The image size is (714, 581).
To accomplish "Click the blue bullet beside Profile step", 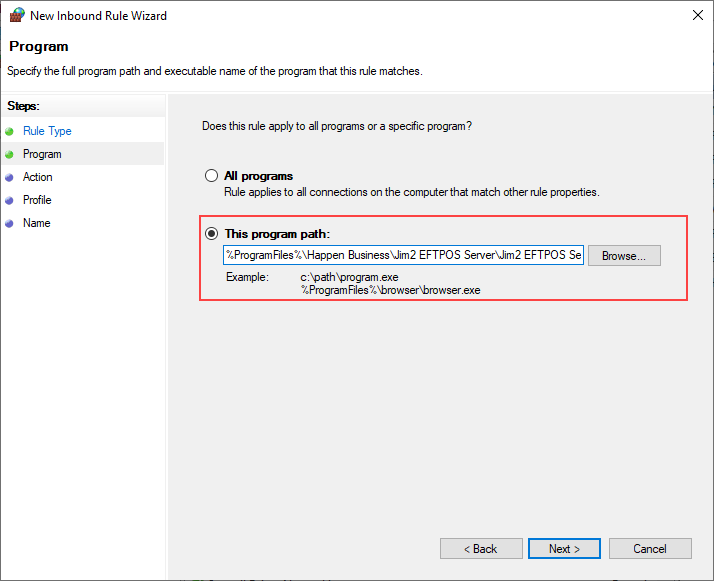I will pyautogui.click(x=10, y=200).
